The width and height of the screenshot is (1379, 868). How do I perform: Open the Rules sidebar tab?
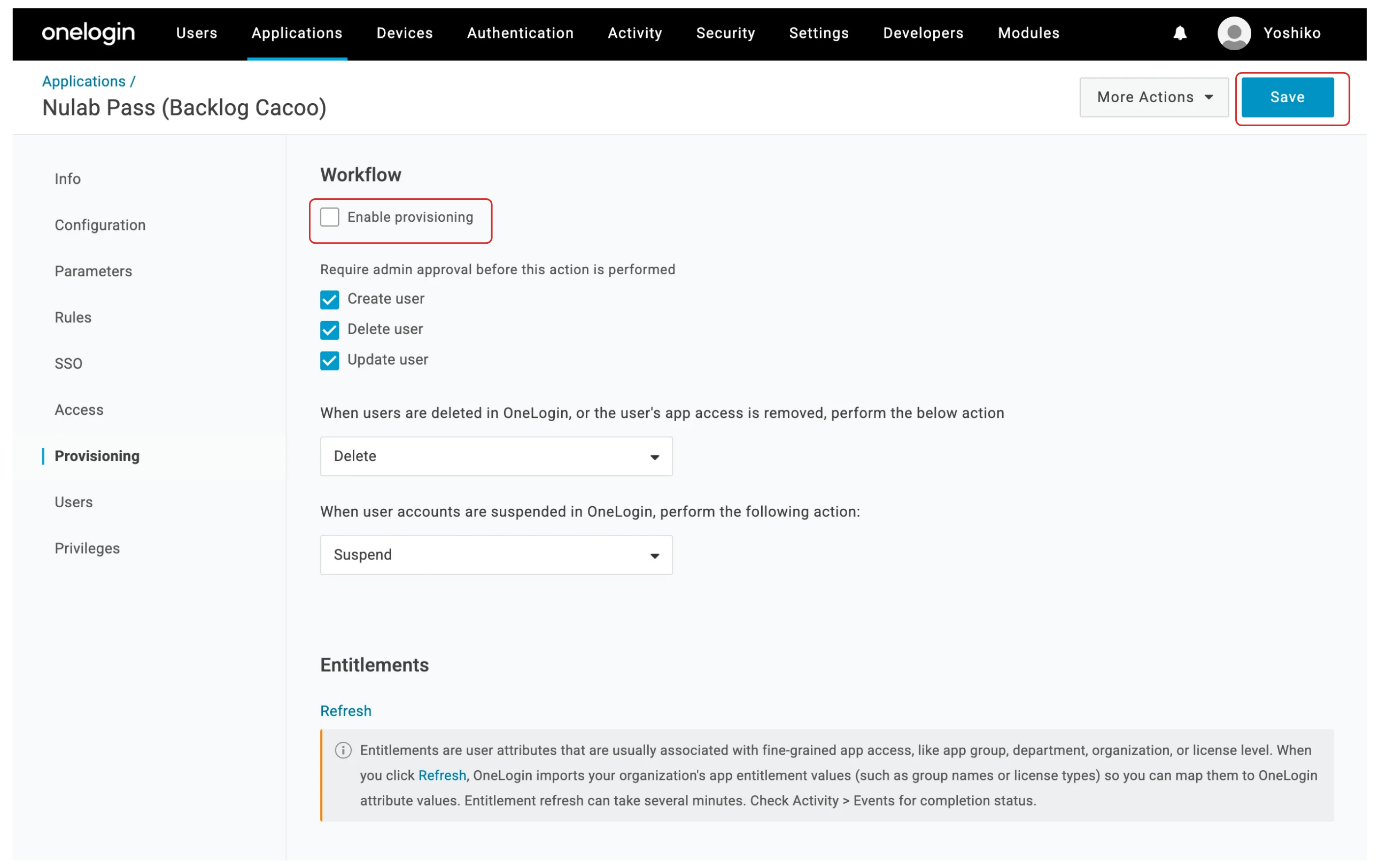(x=73, y=318)
